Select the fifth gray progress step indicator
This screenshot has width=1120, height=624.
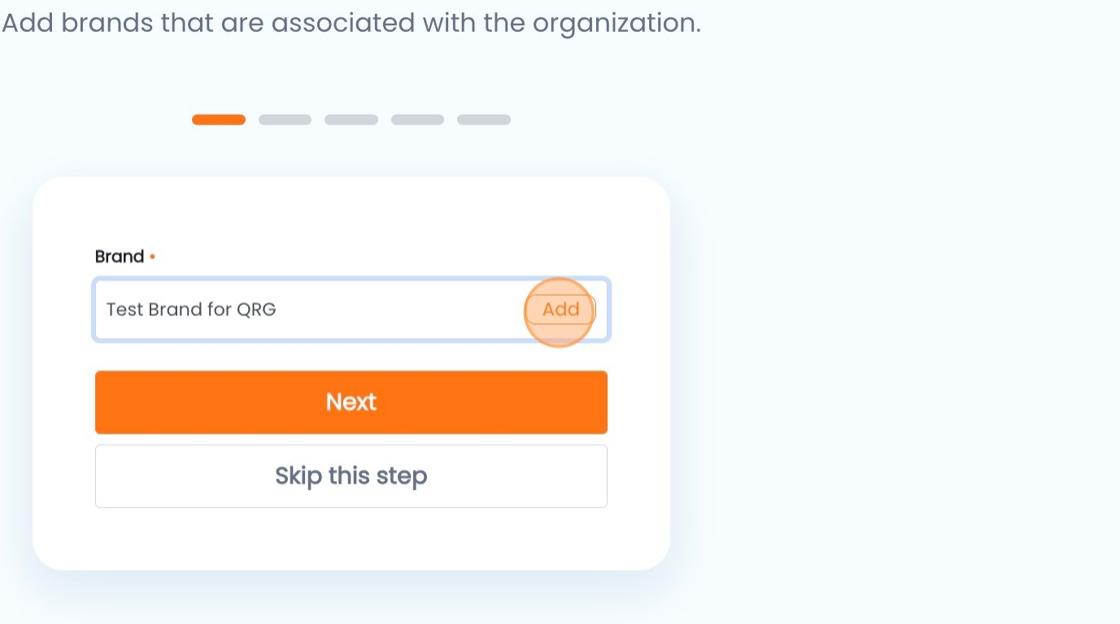tap(484, 119)
